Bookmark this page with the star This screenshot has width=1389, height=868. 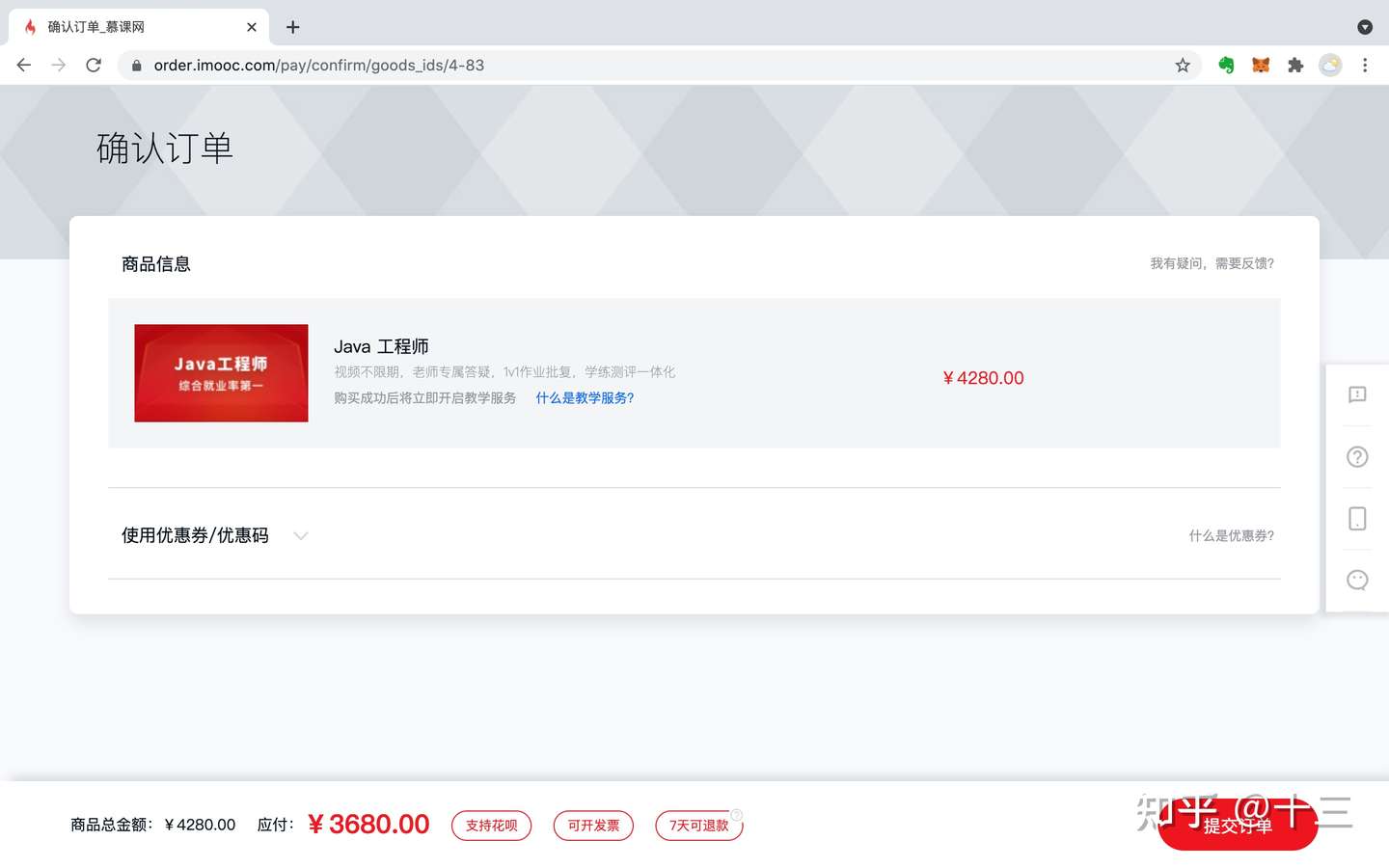1183,65
